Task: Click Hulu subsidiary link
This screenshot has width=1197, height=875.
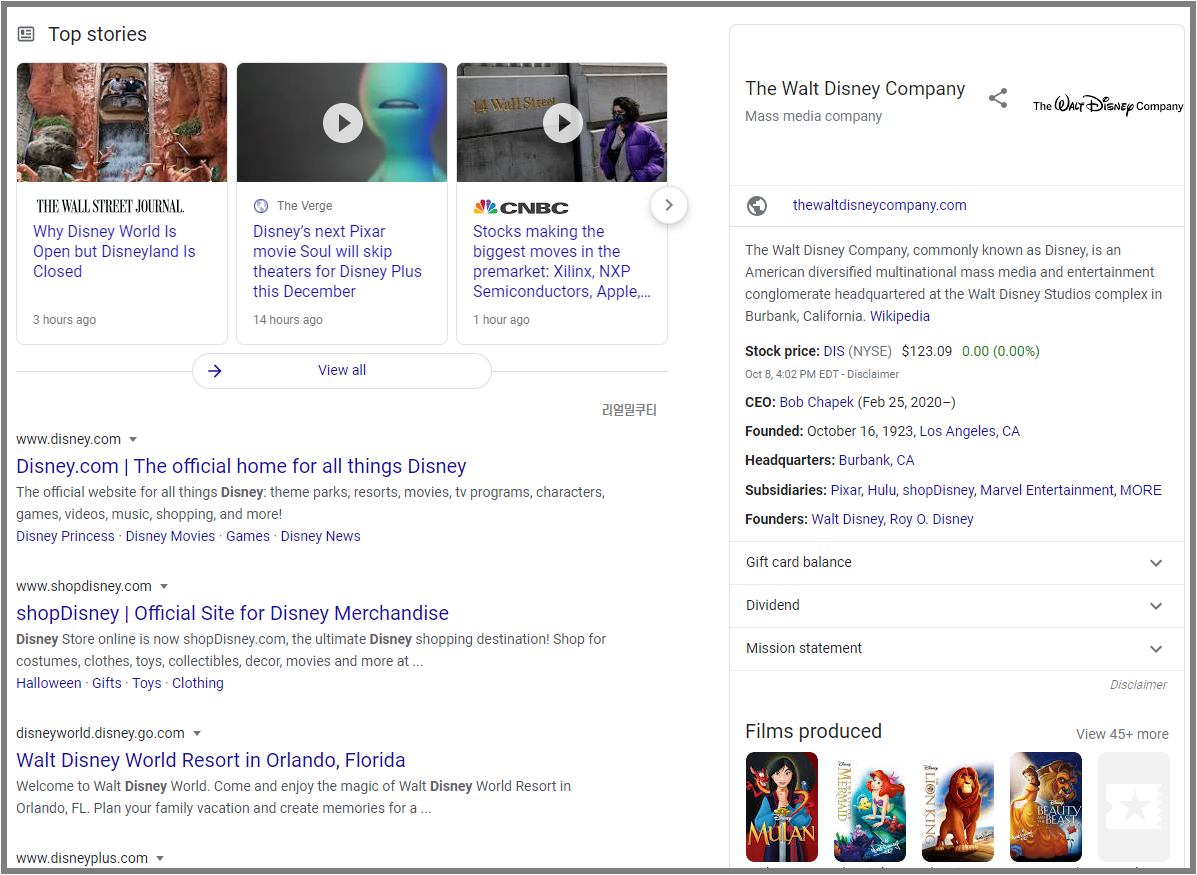Action: coord(881,490)
